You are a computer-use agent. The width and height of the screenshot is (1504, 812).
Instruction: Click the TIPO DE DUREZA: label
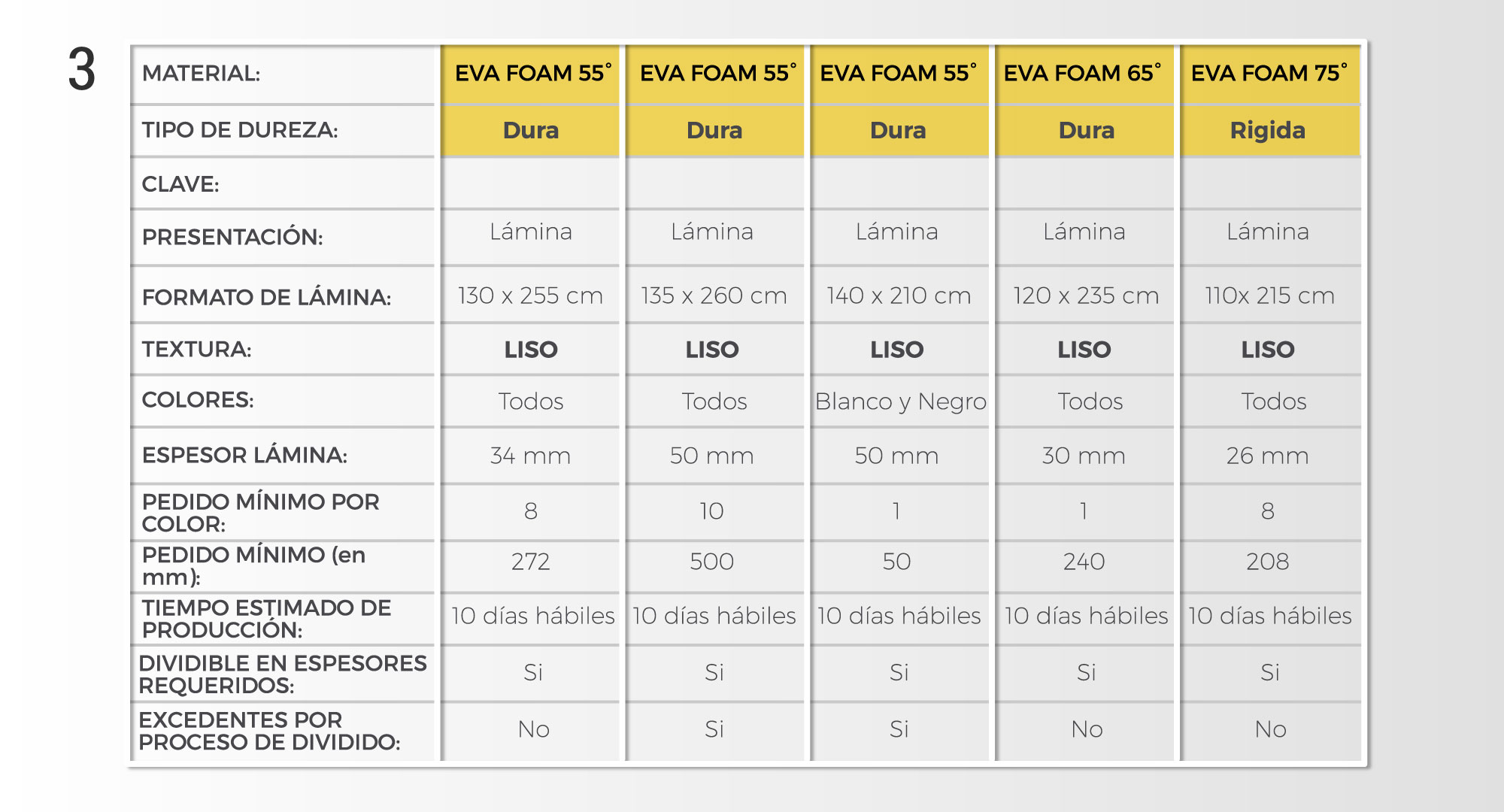click(240, 130)
